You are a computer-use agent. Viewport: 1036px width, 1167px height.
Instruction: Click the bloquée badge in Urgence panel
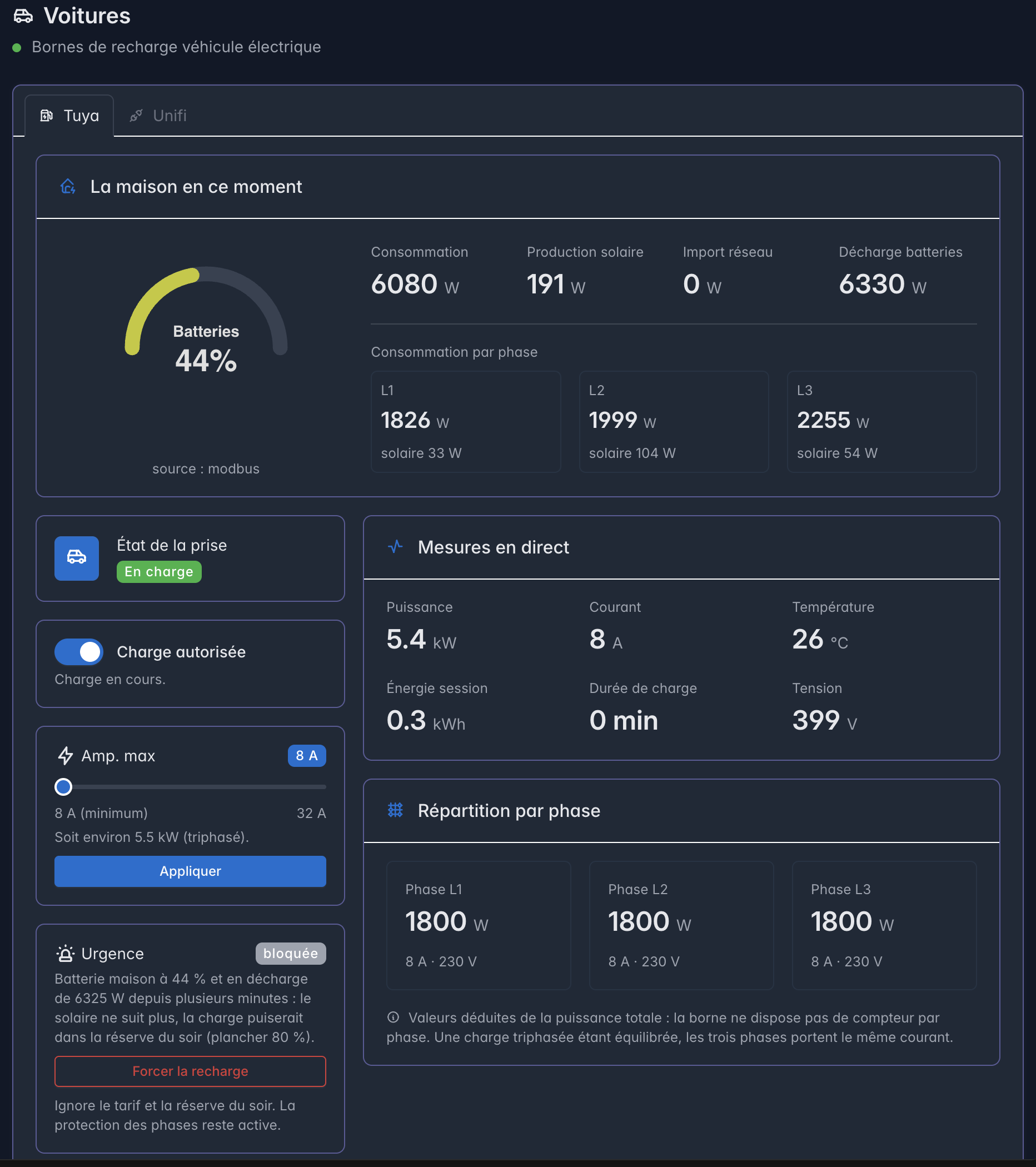point(291,954)
